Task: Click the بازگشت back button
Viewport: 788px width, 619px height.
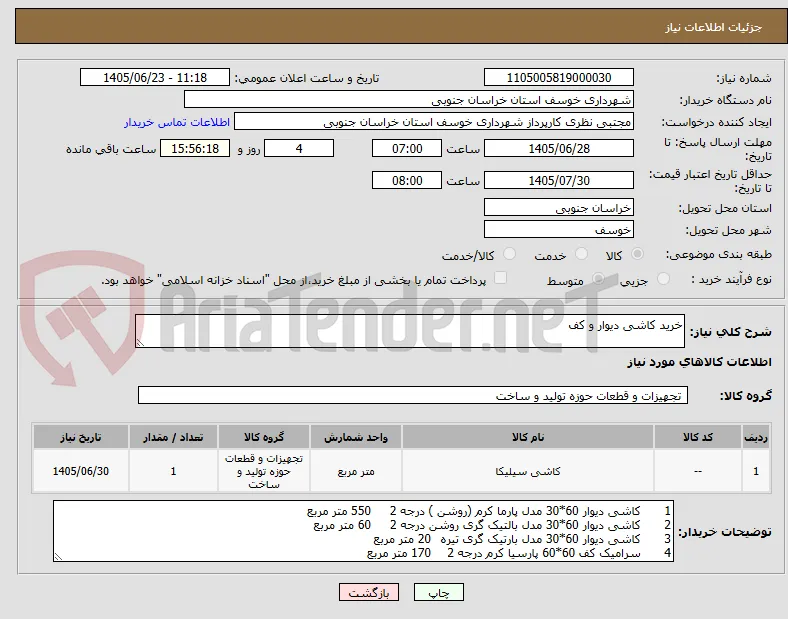Action: click(x=369, y=592)
